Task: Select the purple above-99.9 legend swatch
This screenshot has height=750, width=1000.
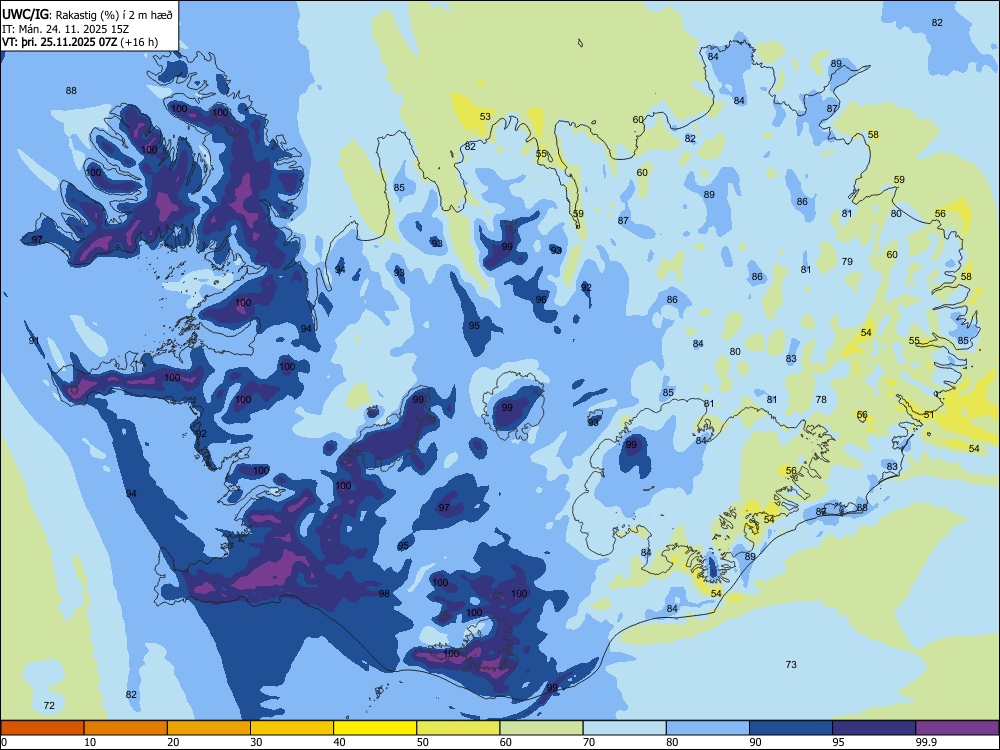Action: 957,728
